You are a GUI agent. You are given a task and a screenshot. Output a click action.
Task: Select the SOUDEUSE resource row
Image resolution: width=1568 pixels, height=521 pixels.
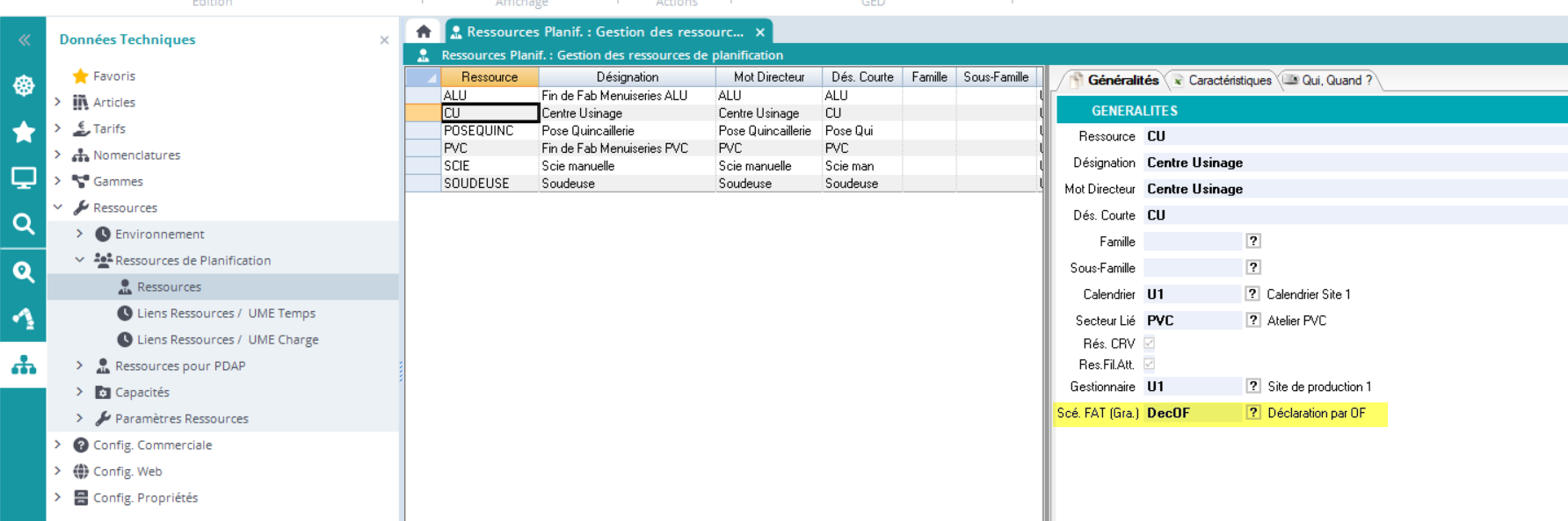476,184
